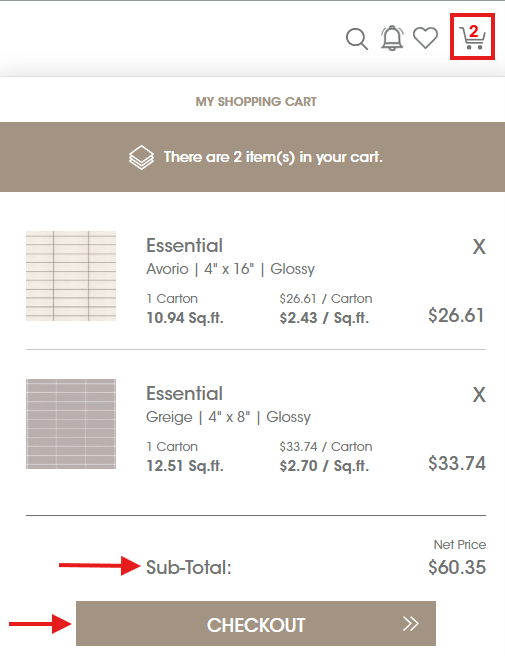
Task: Remove Essential Greige item with X
Action: pyautogui.click(x=479, y=395)
